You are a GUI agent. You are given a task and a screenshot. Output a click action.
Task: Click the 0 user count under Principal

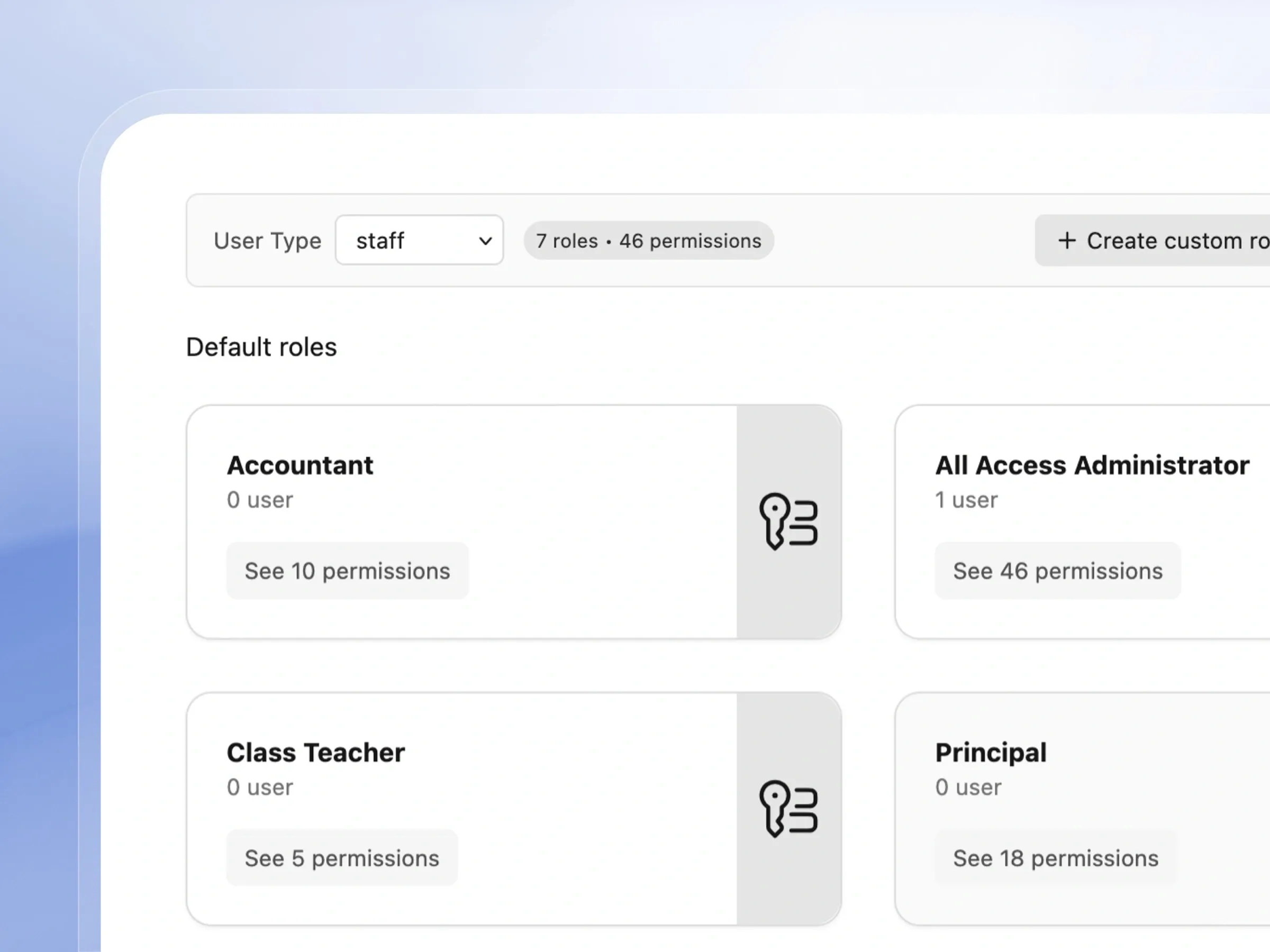click(968, 788)
